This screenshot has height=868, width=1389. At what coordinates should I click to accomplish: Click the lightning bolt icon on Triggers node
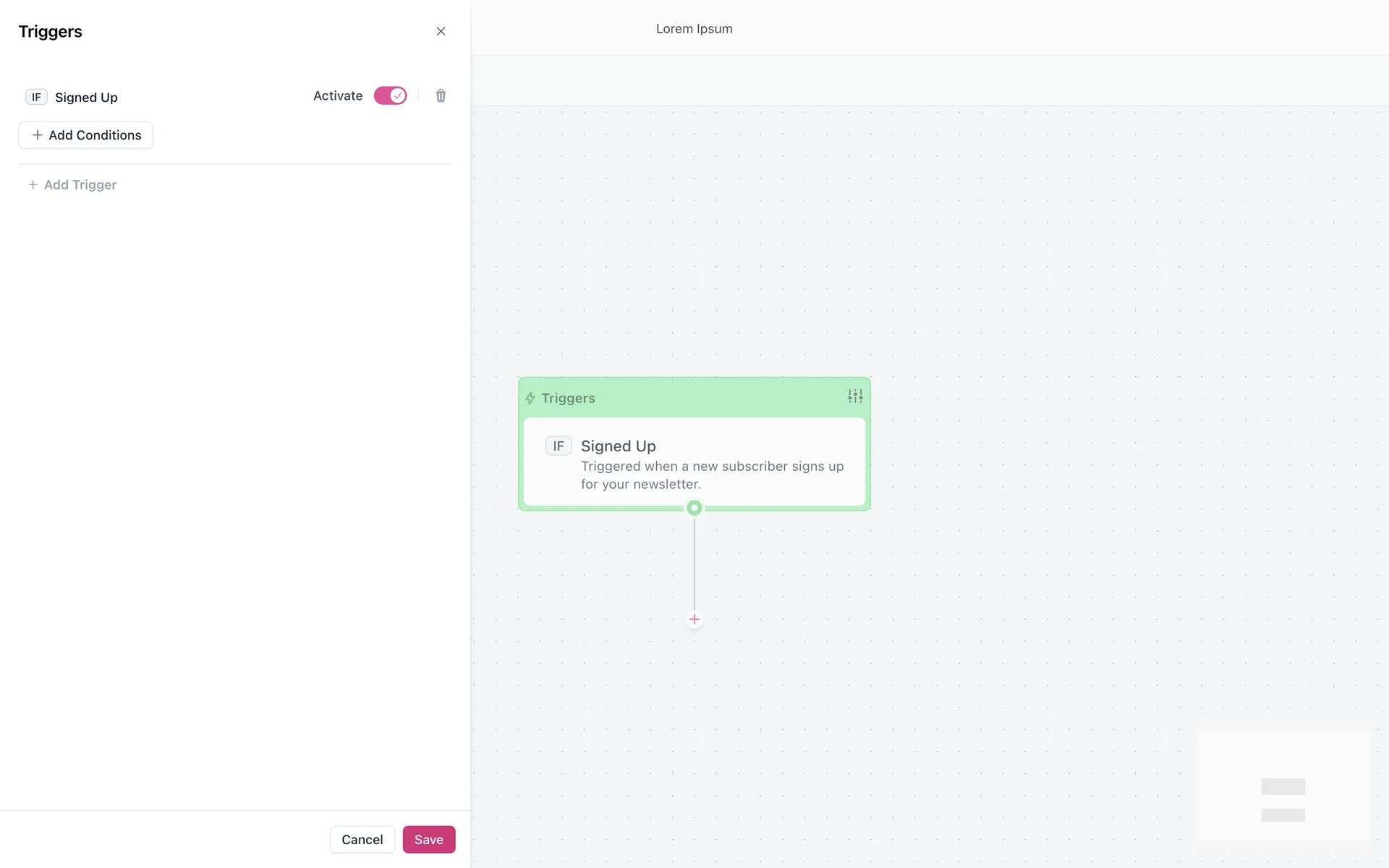530,399
